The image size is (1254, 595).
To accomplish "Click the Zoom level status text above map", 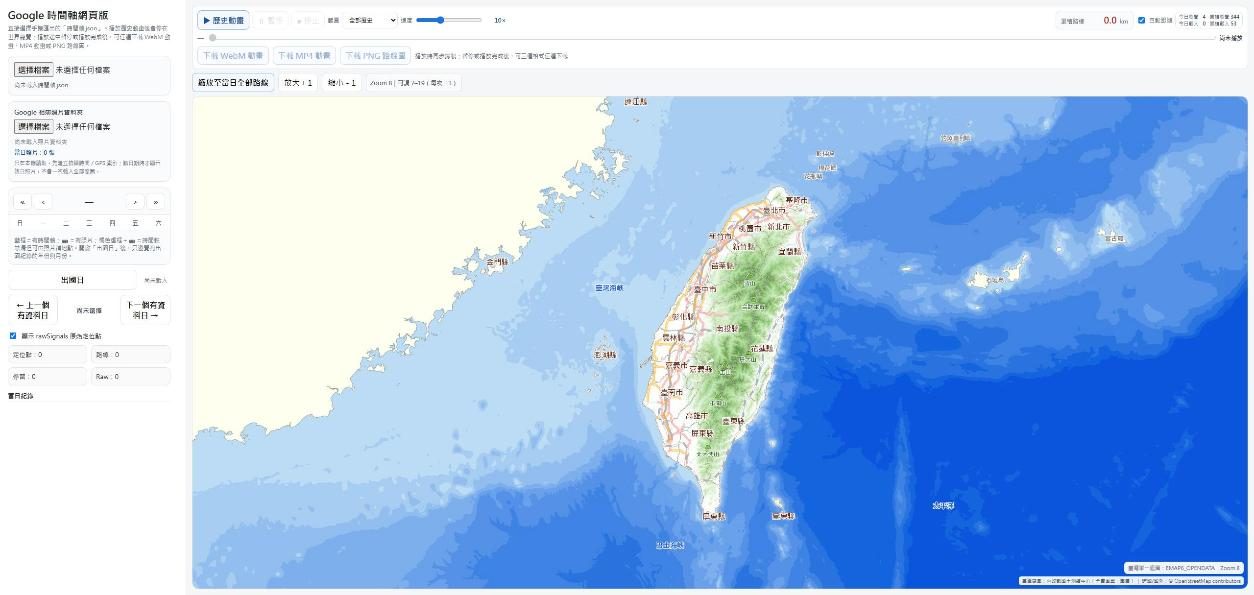I will [413, 83].
